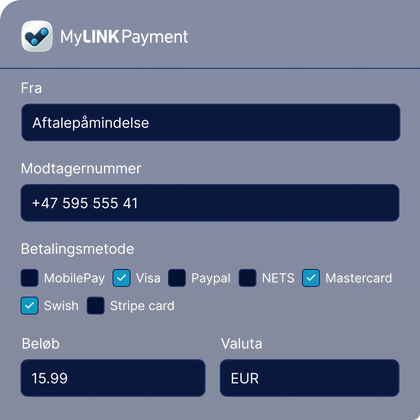The width and height of the screenshot is (420, 420).
Task: Enable the NETS checkbox
Action: click(x=247, y=278)
